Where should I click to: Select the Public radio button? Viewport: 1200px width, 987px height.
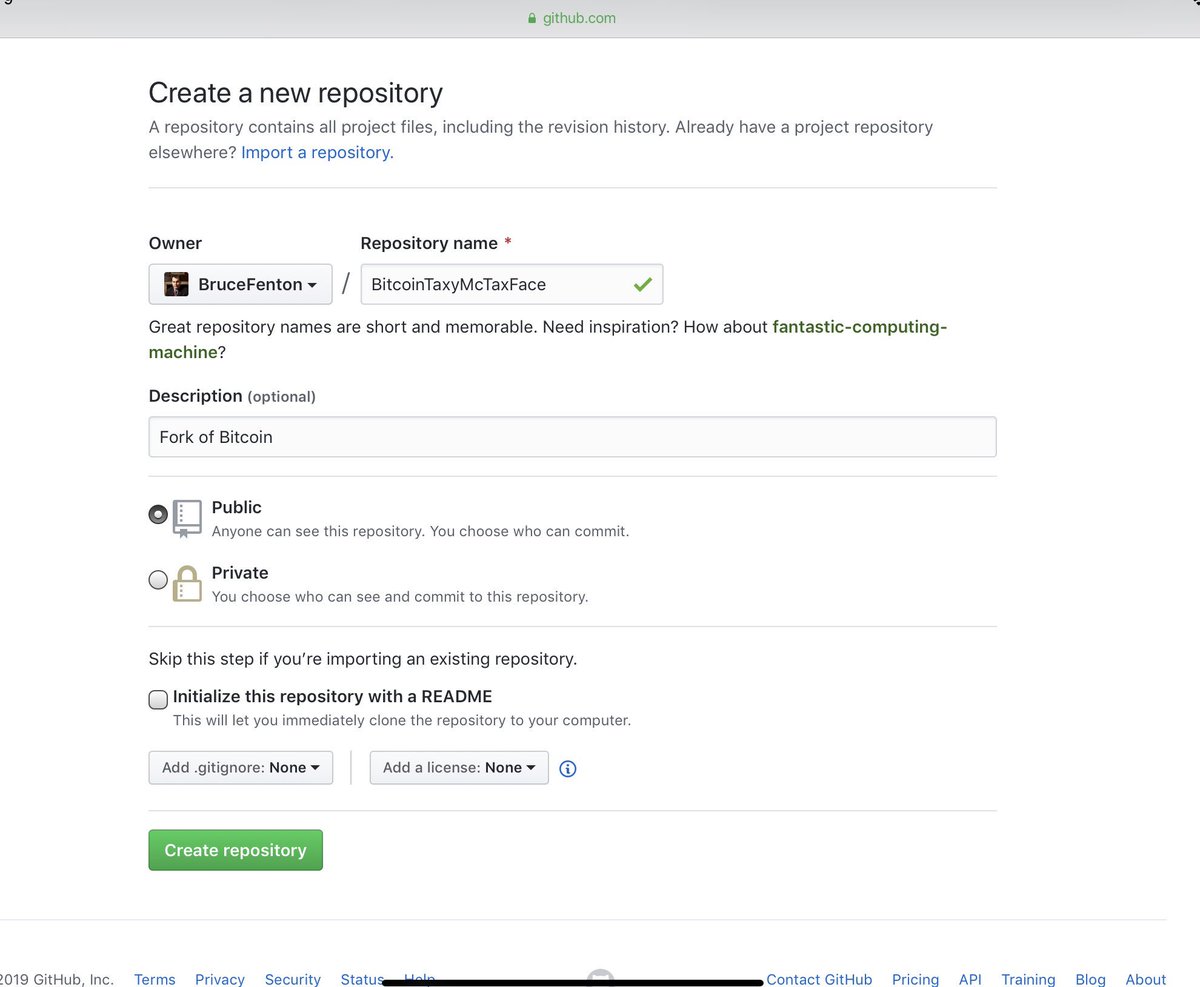158,514
